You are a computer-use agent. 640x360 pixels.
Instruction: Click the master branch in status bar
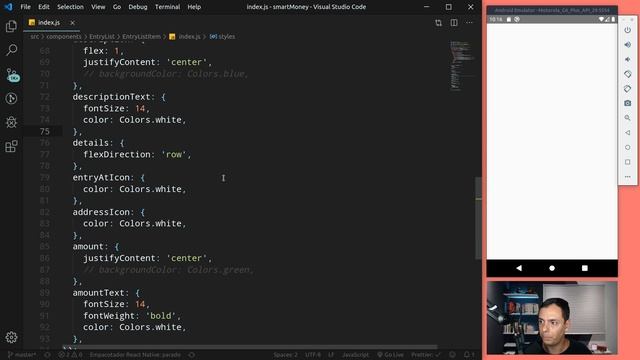click(22, 355)
